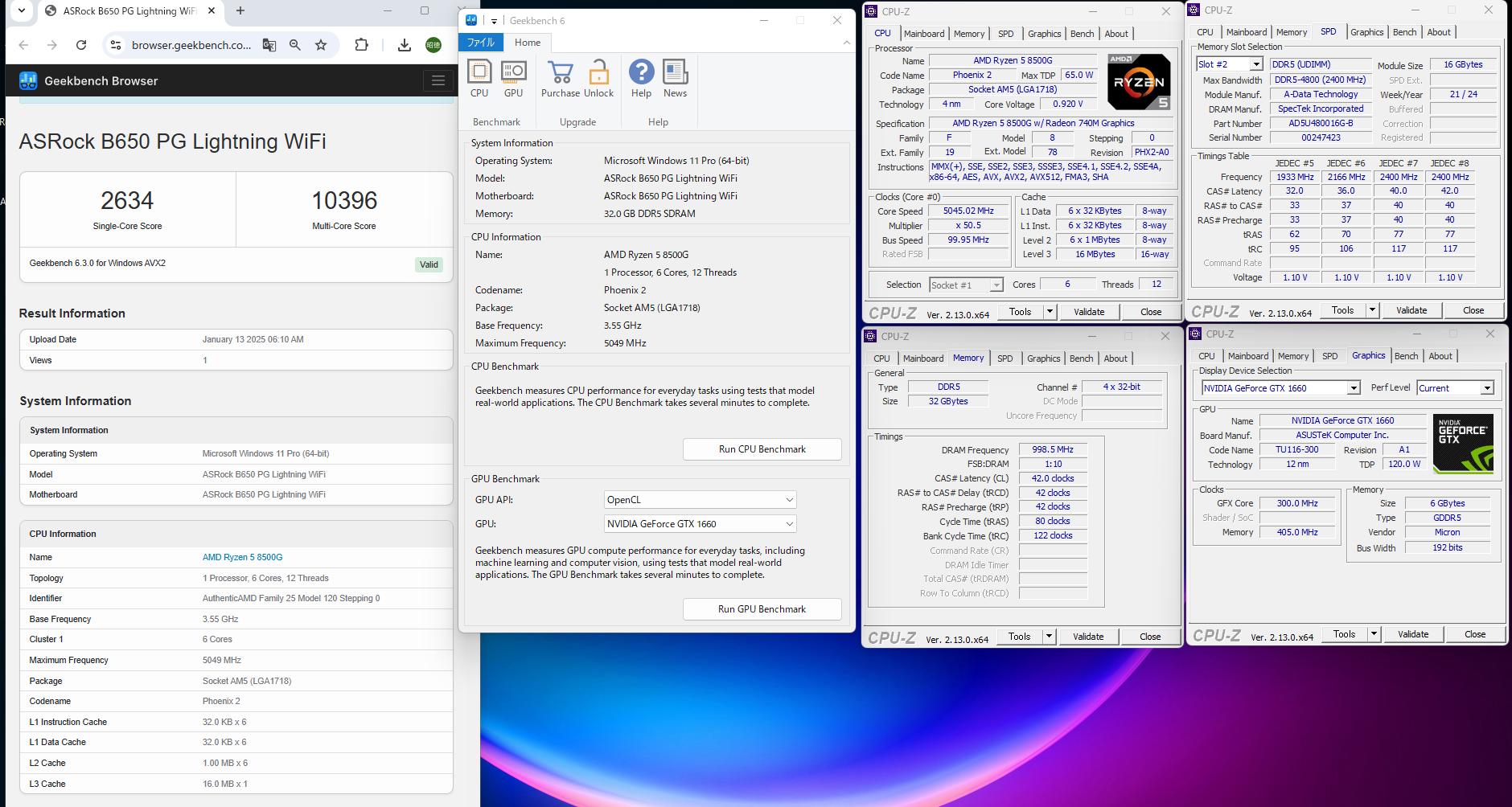Screen dimensions: 1512x807
Task: Click the Part Number AD5U480016G-B field
Action: (1321, 124)
